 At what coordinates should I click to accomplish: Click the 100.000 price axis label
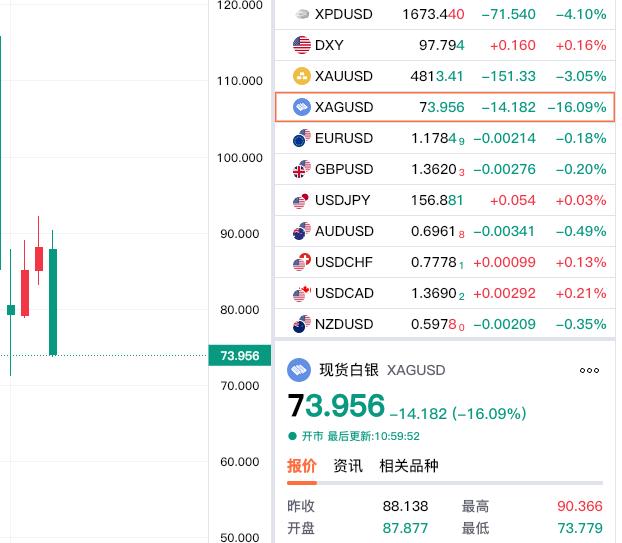click(240, 158)
